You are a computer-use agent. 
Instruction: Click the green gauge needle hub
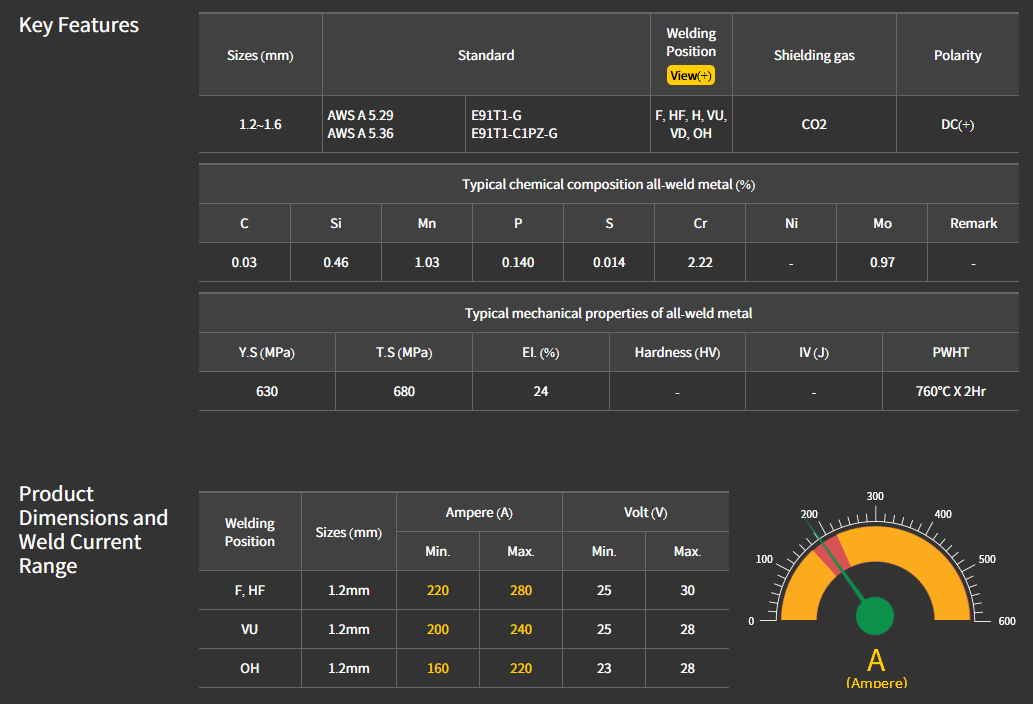coord(875,615)
